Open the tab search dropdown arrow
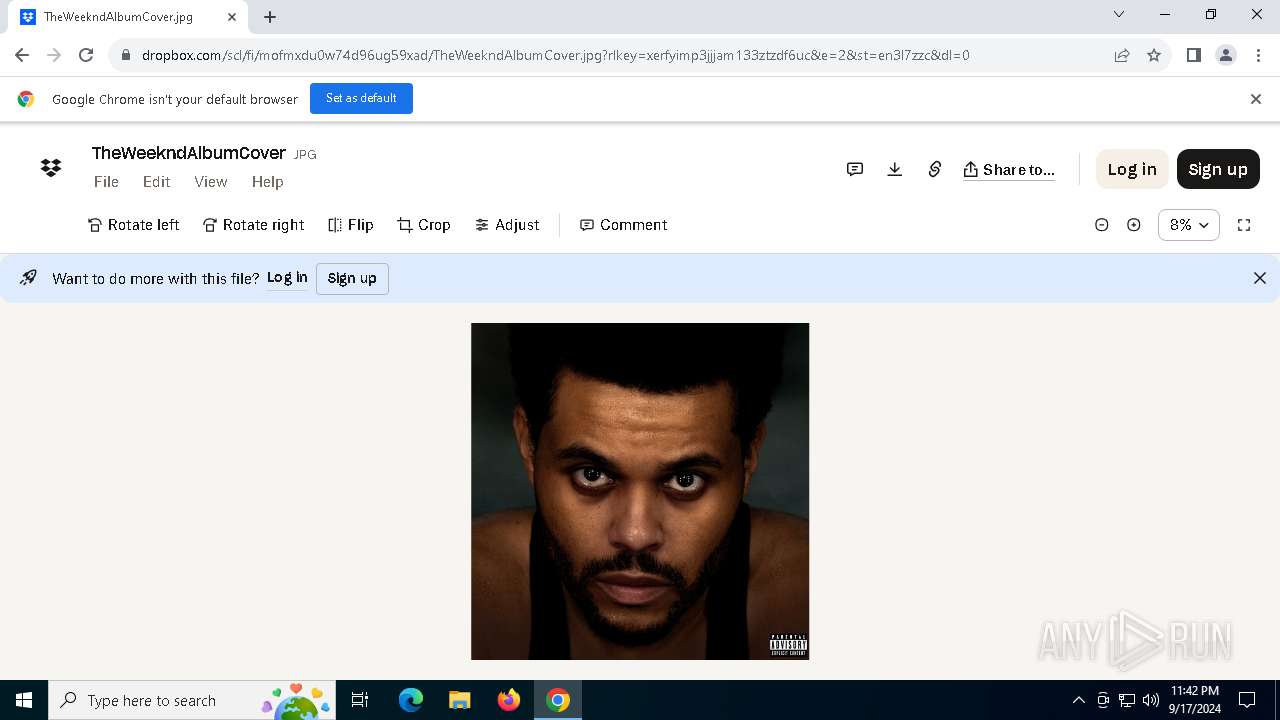The image size is (1280, 720). [x=1119, y=15]
